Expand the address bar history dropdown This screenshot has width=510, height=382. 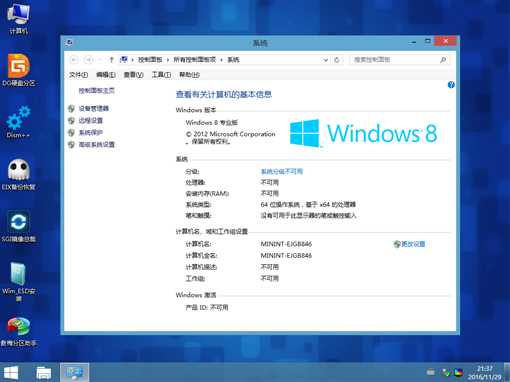tap(326, 60)
